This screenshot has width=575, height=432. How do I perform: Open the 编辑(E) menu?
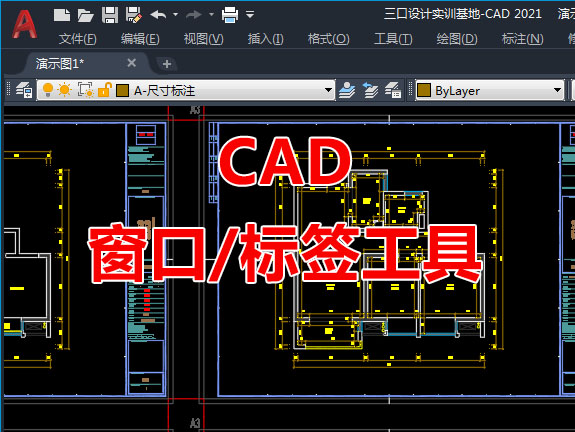[140, 39]
